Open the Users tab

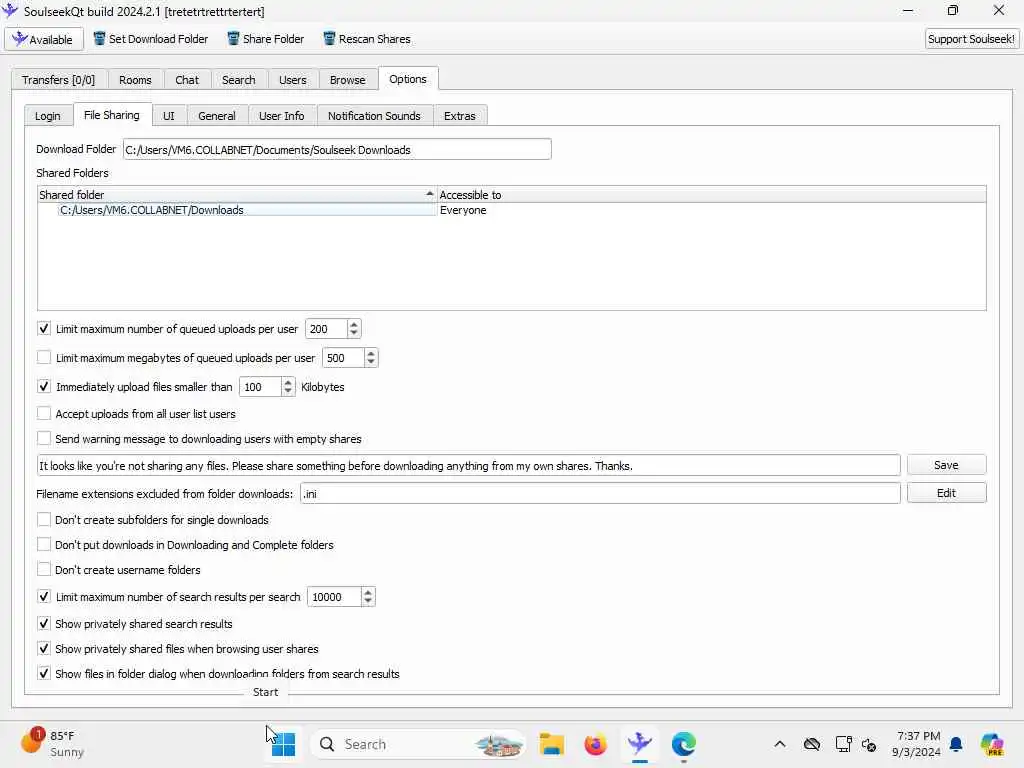tap(293, 80)
